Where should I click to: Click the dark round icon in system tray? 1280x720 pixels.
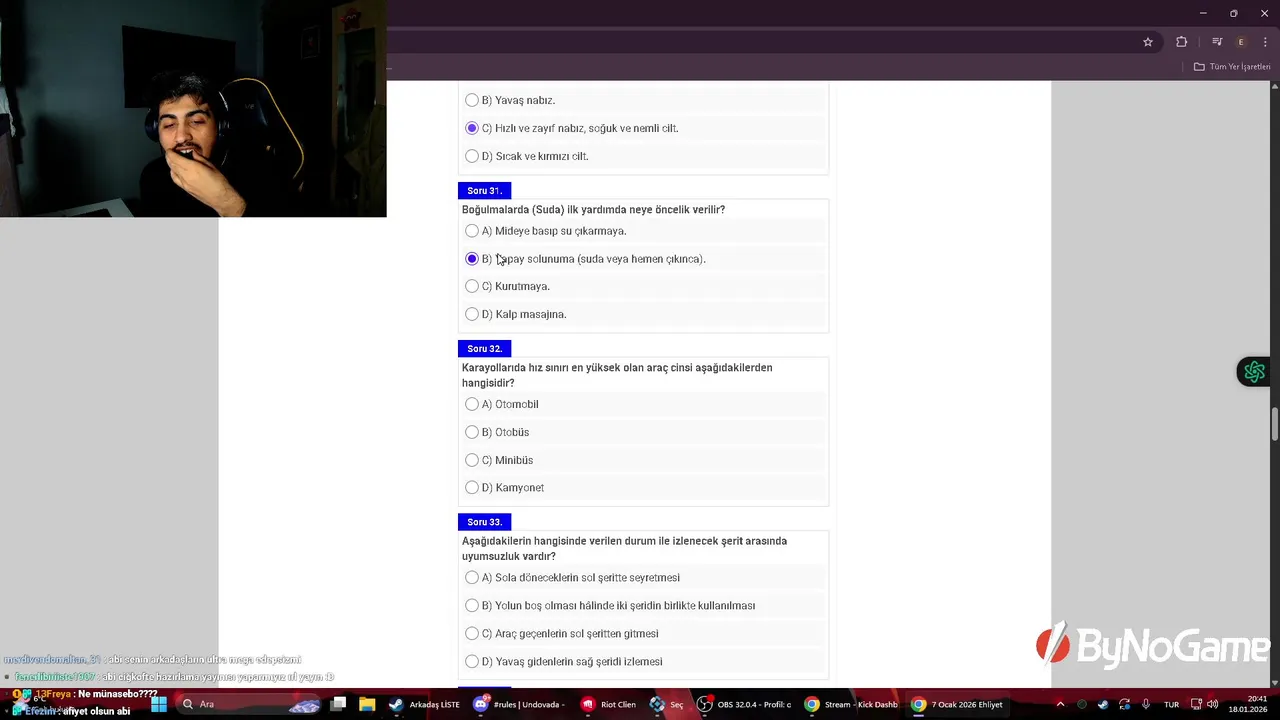pos(1081,704)
